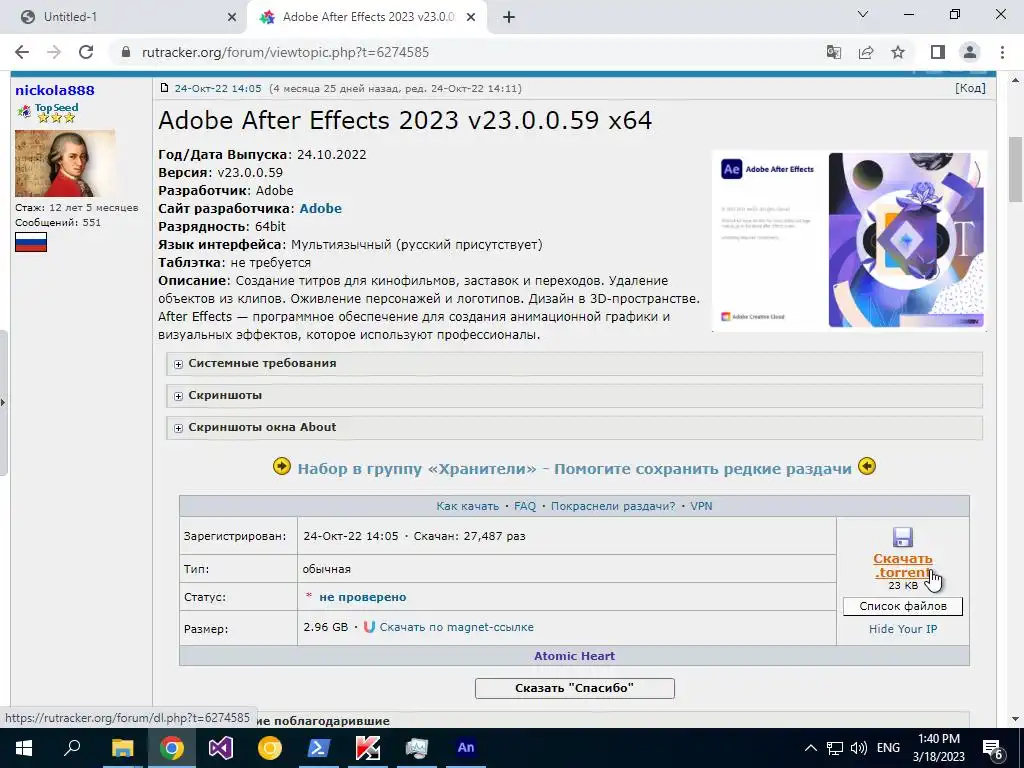The width and height of the screenshot is (1024, 768).
Task: Click the Russian flag icon
Action: point(31,242)
